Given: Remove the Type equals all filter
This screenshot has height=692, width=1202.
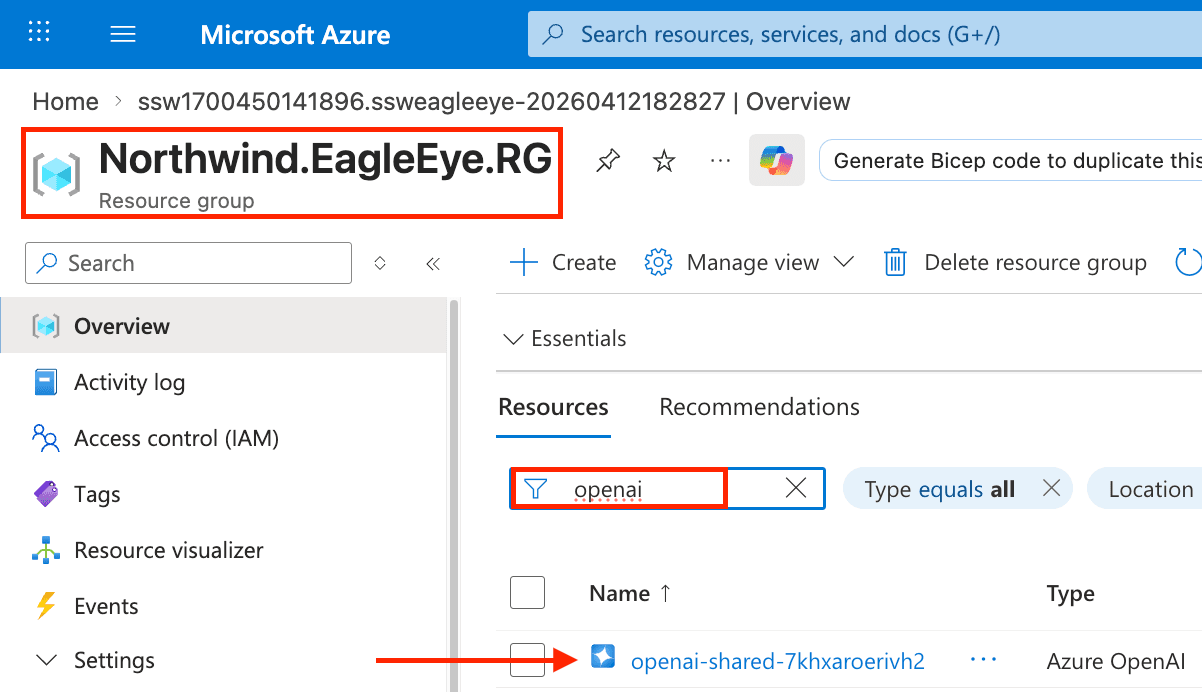Looking at the screenshot, I should (x=1051, y=489).
